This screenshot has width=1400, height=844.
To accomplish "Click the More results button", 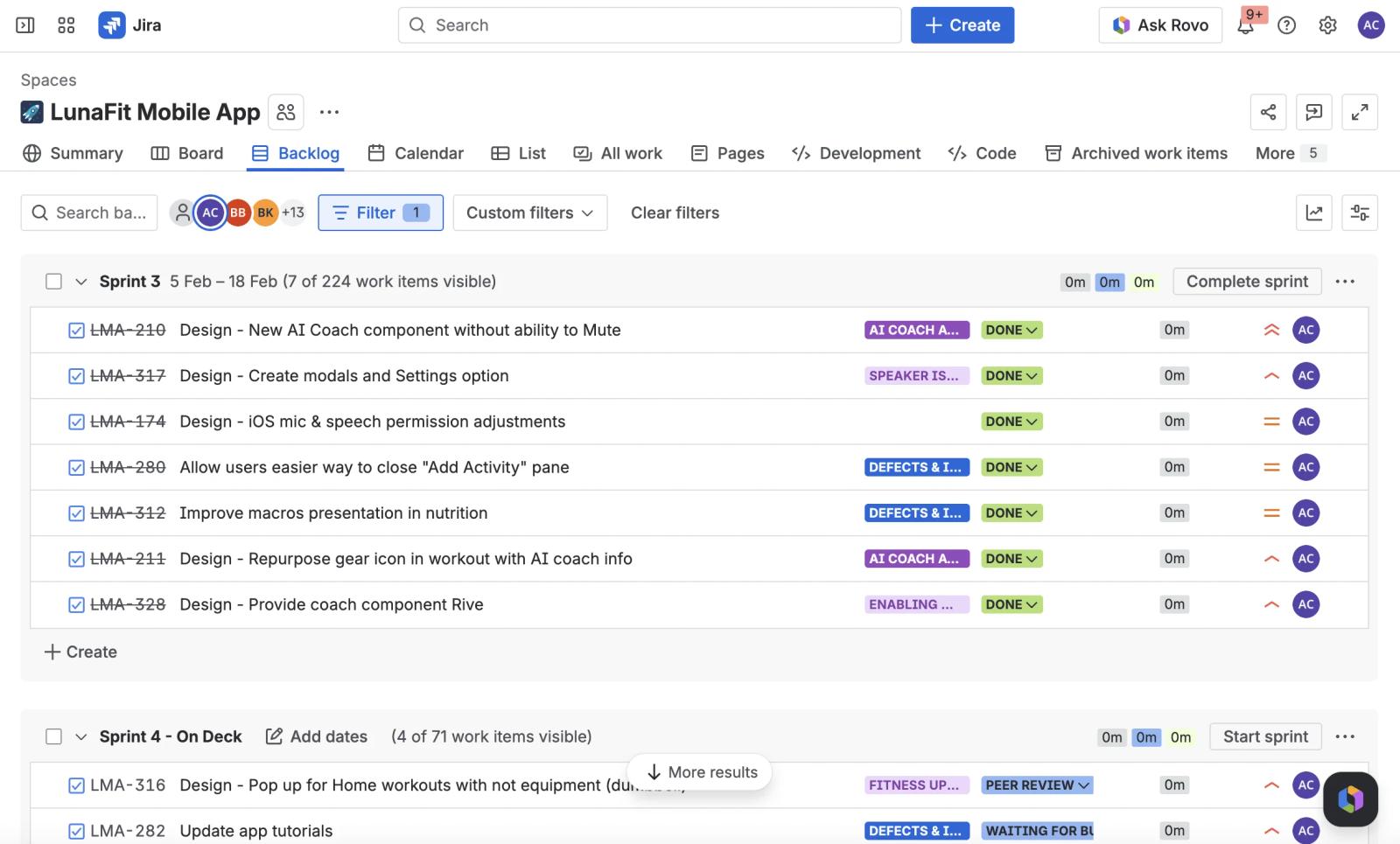I will click(700, 772).
